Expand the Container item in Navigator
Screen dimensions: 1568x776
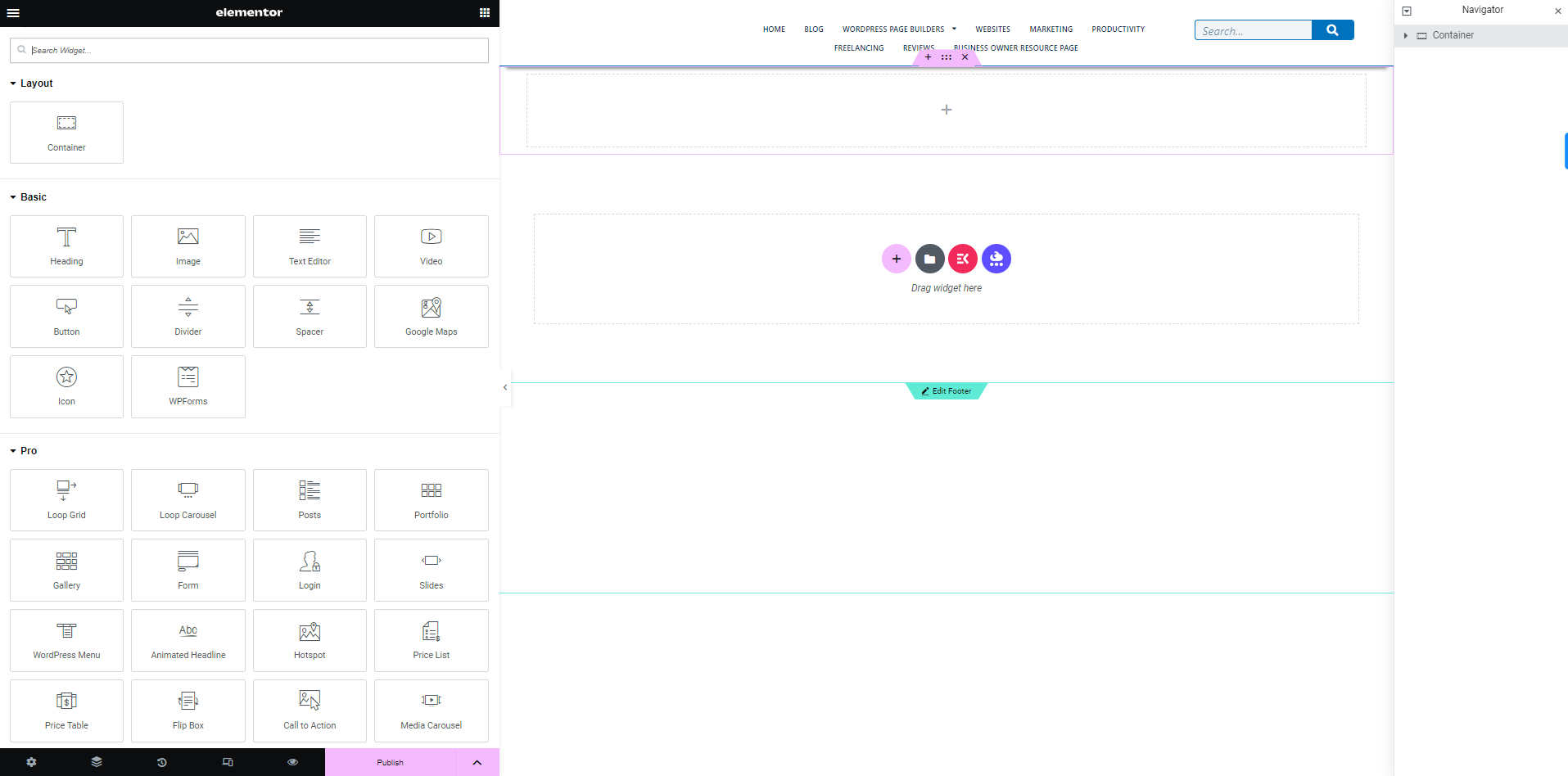[1406, 35]
